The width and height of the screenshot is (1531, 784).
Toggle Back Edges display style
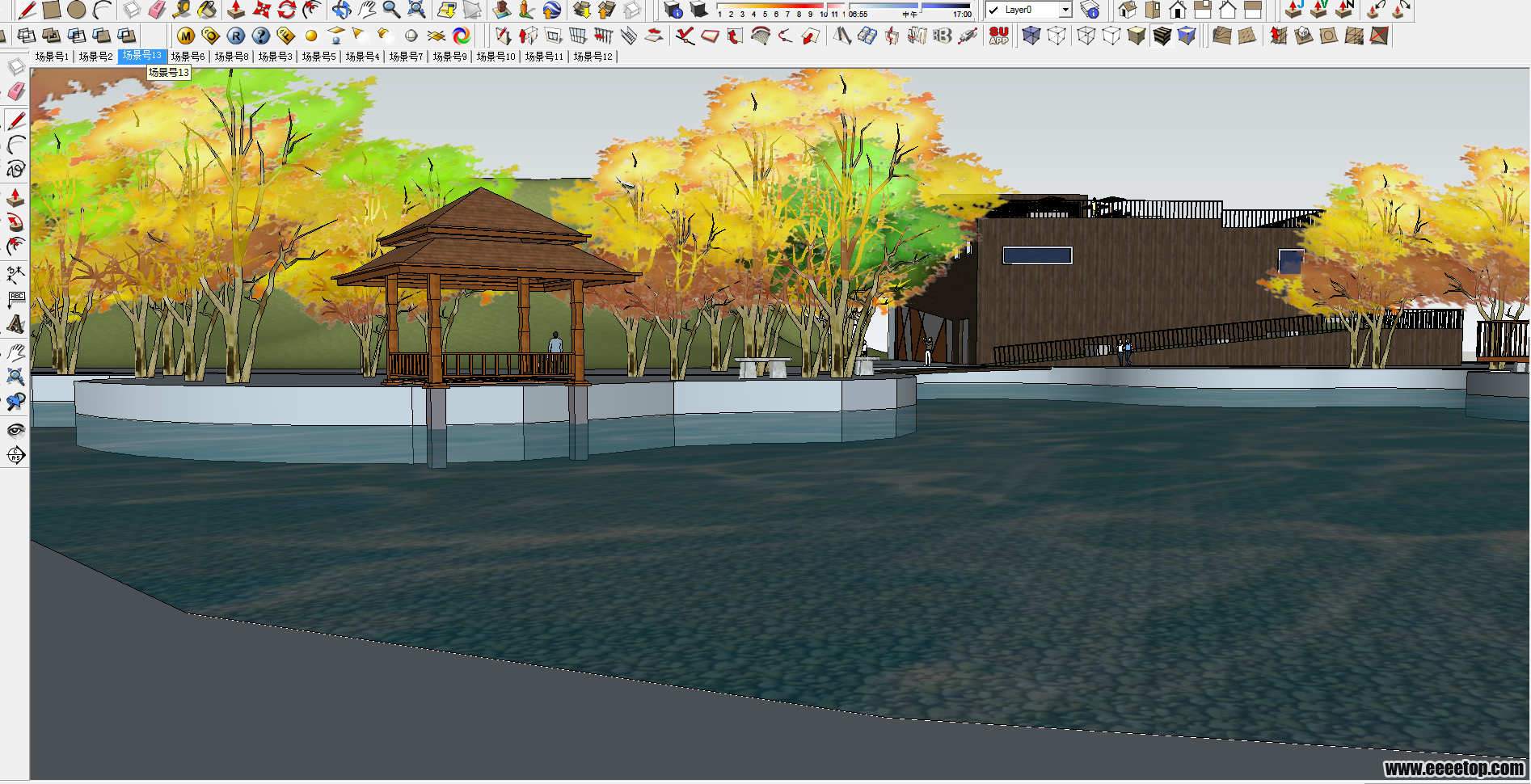[1057, 36]
